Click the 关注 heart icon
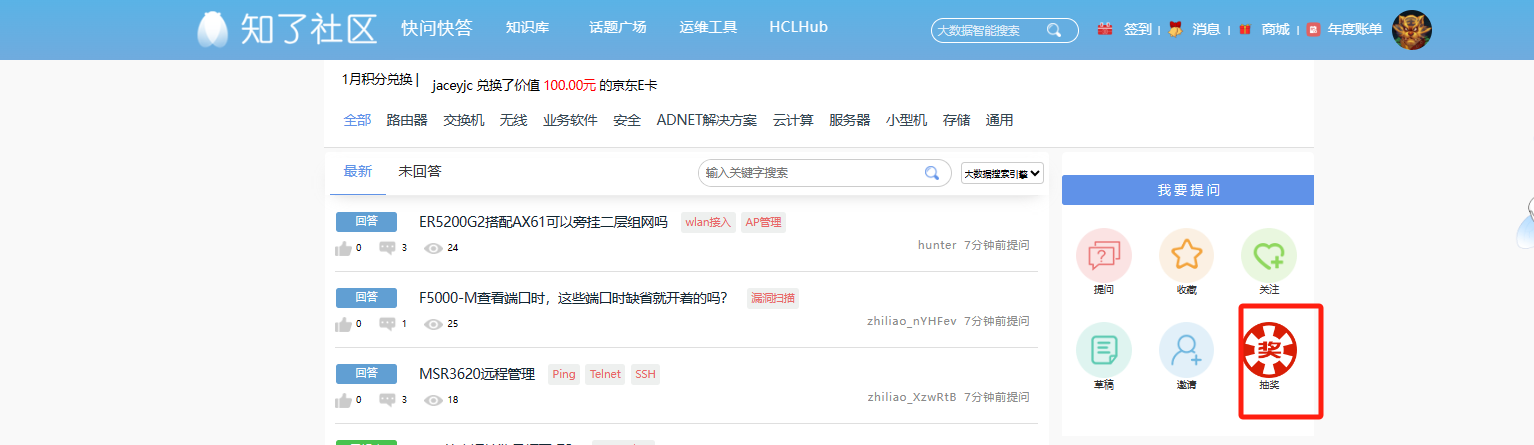This screenshot has width=1534, height=445. click(x=1269, y=256)
